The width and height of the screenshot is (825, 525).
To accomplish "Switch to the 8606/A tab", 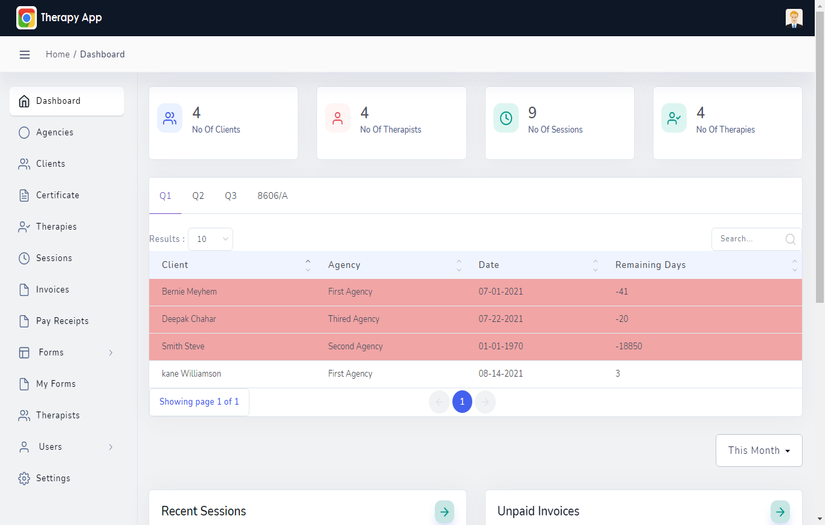I will [273, 196].
